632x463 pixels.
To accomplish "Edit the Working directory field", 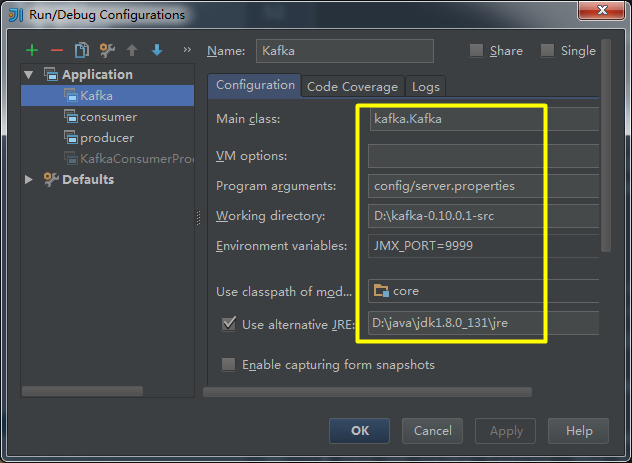I will [x=484, y=216].
